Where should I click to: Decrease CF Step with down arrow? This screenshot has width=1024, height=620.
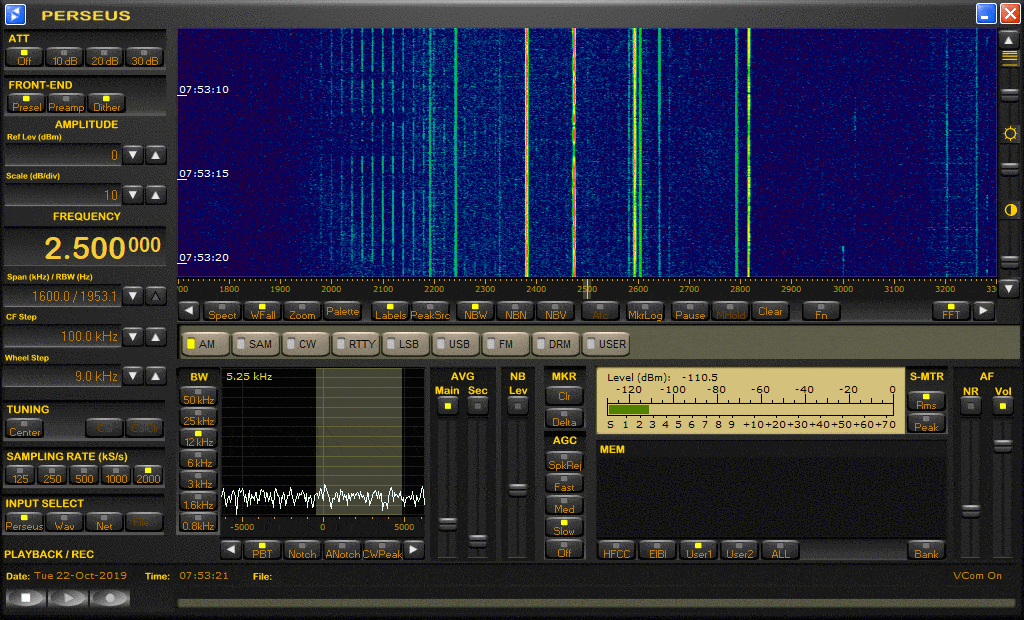133,337
